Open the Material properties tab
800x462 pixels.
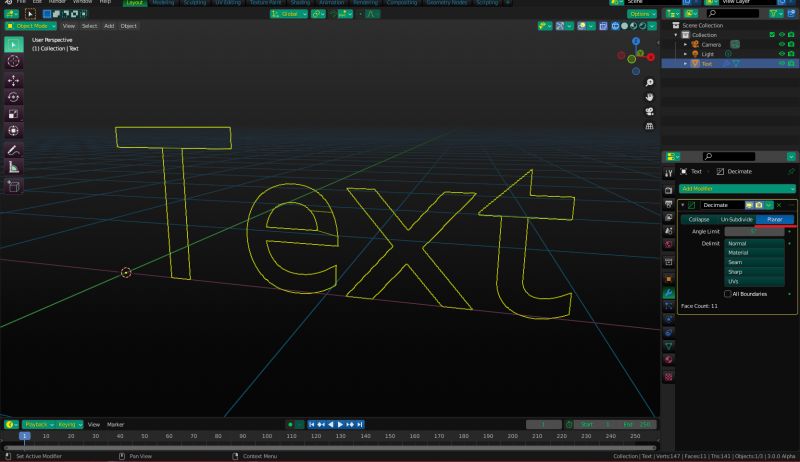point(668,359)
